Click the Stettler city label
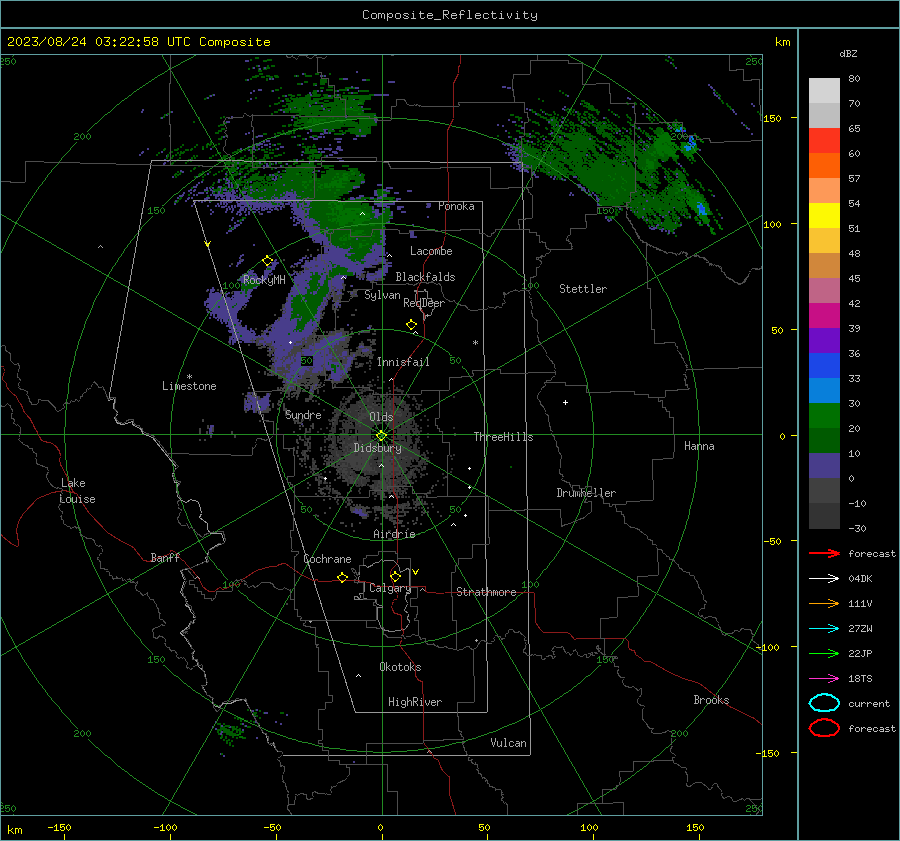Image resolution: width=900 pixels, height=841 pixels. tap(583, 289)
